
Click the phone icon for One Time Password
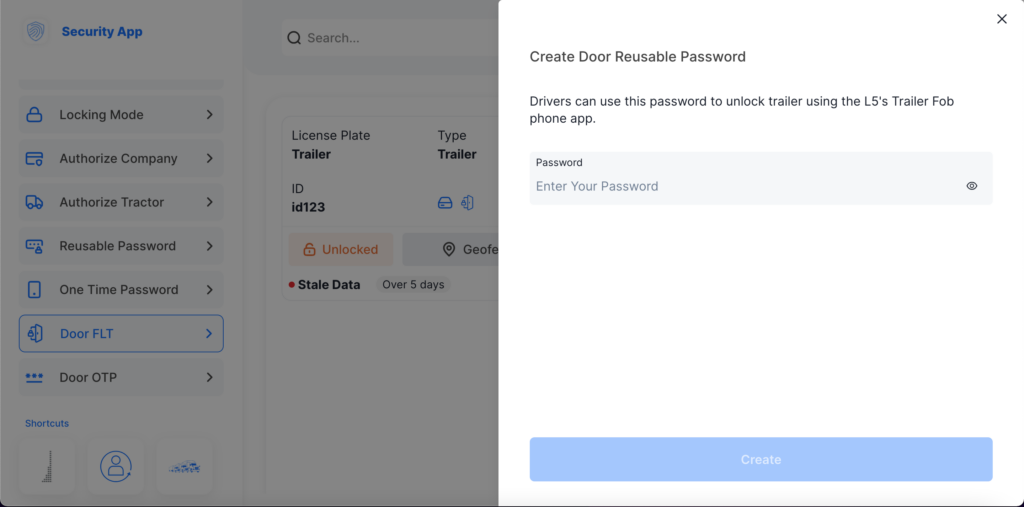point(34,290)
